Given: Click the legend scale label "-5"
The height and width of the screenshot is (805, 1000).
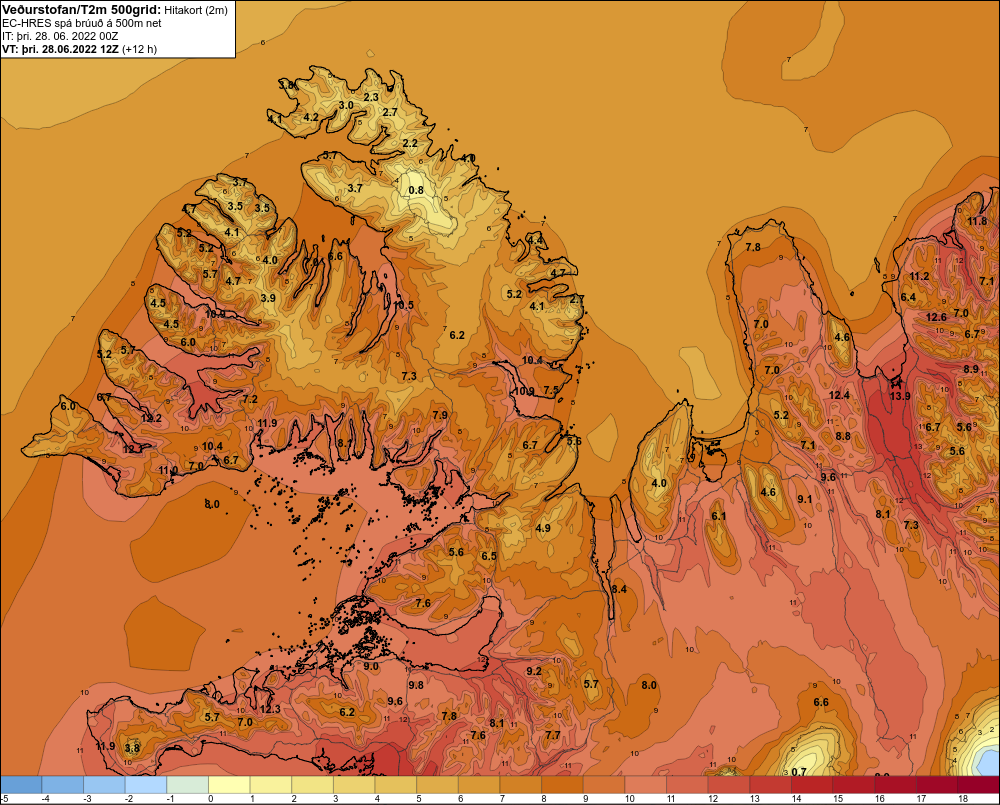Looking at the screenshot, I should [4, 799].
